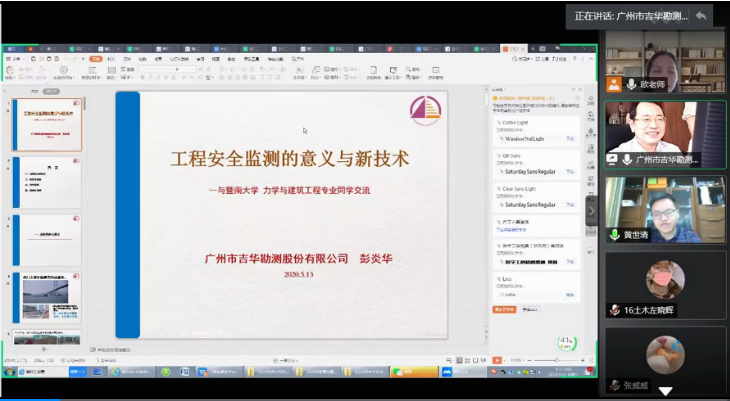730x401 pixels.
Task: Click fit-to-window icon after the zoom slider
Action: point(591,360)
